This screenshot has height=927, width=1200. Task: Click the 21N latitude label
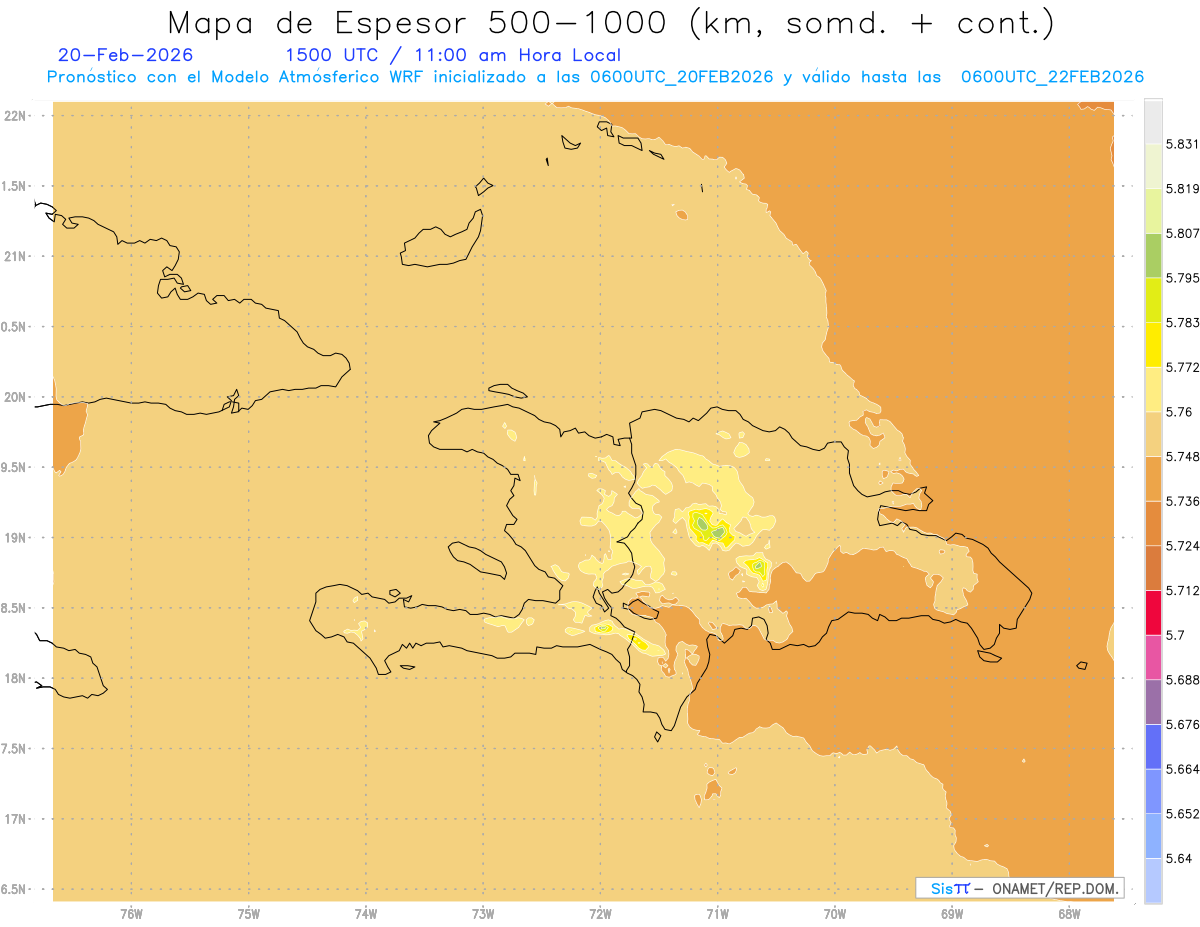[x=15, y=257]
